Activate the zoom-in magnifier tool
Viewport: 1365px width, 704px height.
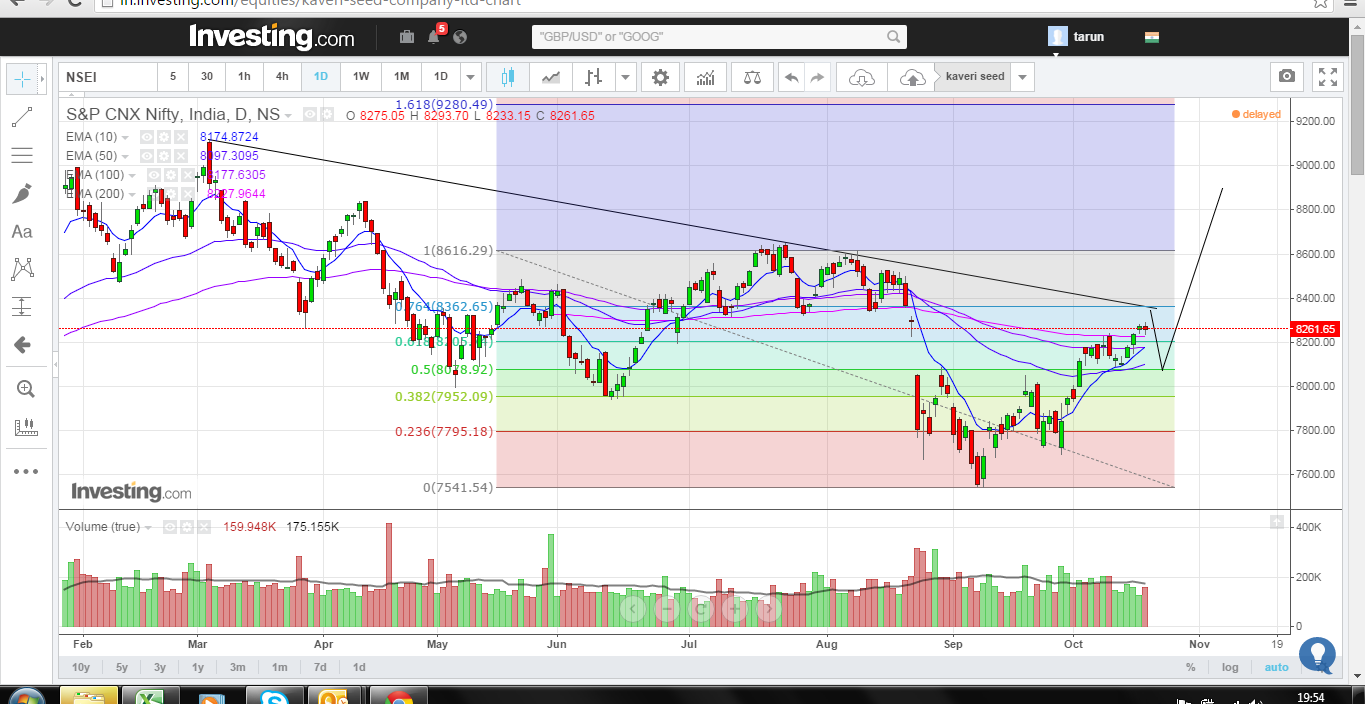pyautogui.click(x=26, y=389)
